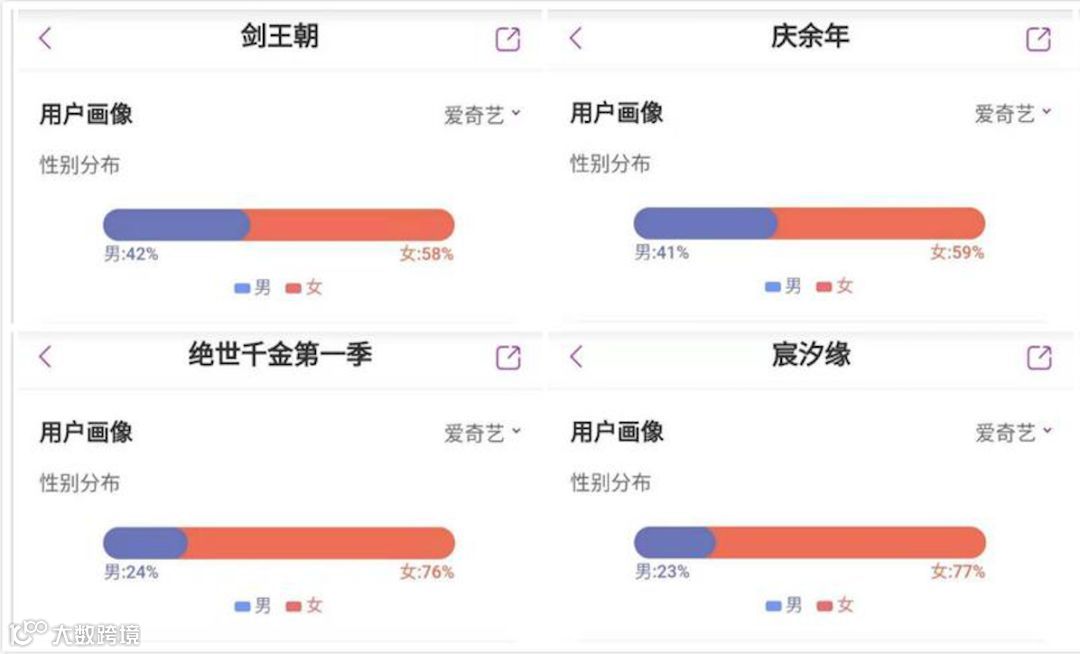The width and height of the screenshot is (1080, 654).
Task: Click the gender distribution bar for 剑王朝
Action: click(x=280, y=223)
